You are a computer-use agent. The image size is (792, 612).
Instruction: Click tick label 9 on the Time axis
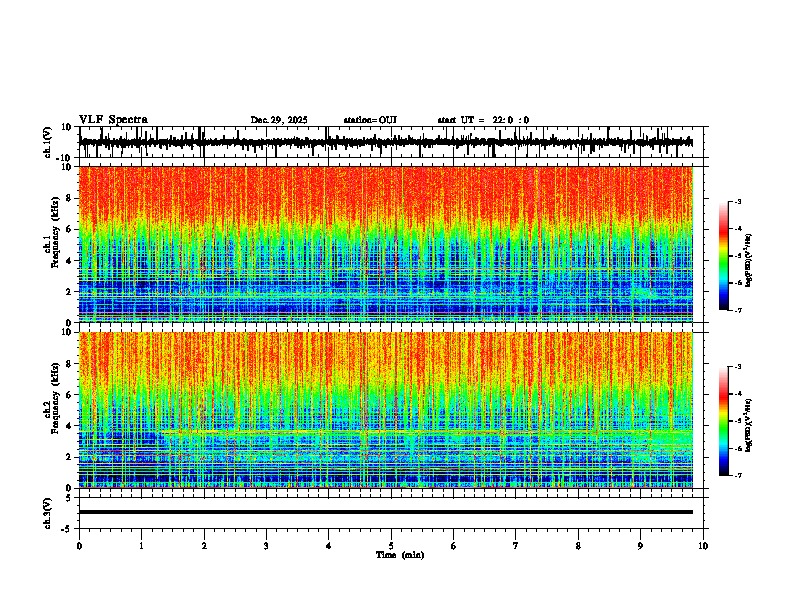pos(640,546)
